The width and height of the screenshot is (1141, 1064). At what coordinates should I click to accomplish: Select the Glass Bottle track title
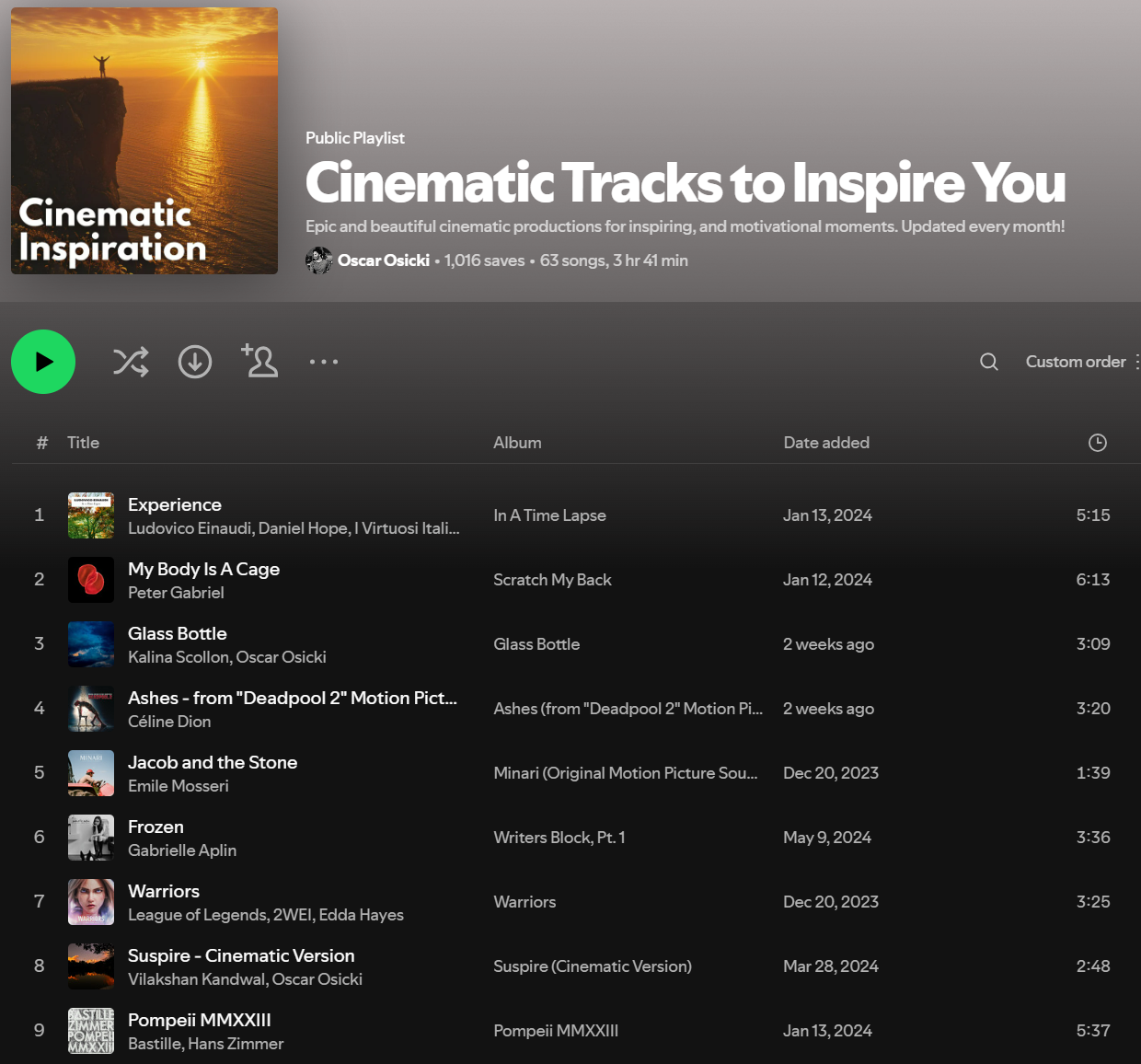(x=178, y=633)
